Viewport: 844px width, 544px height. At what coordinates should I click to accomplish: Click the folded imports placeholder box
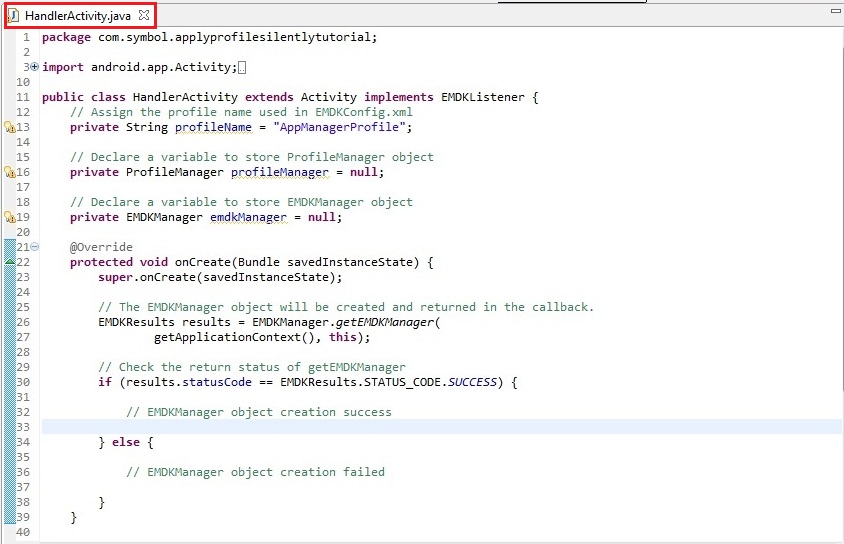coord(242,67)
